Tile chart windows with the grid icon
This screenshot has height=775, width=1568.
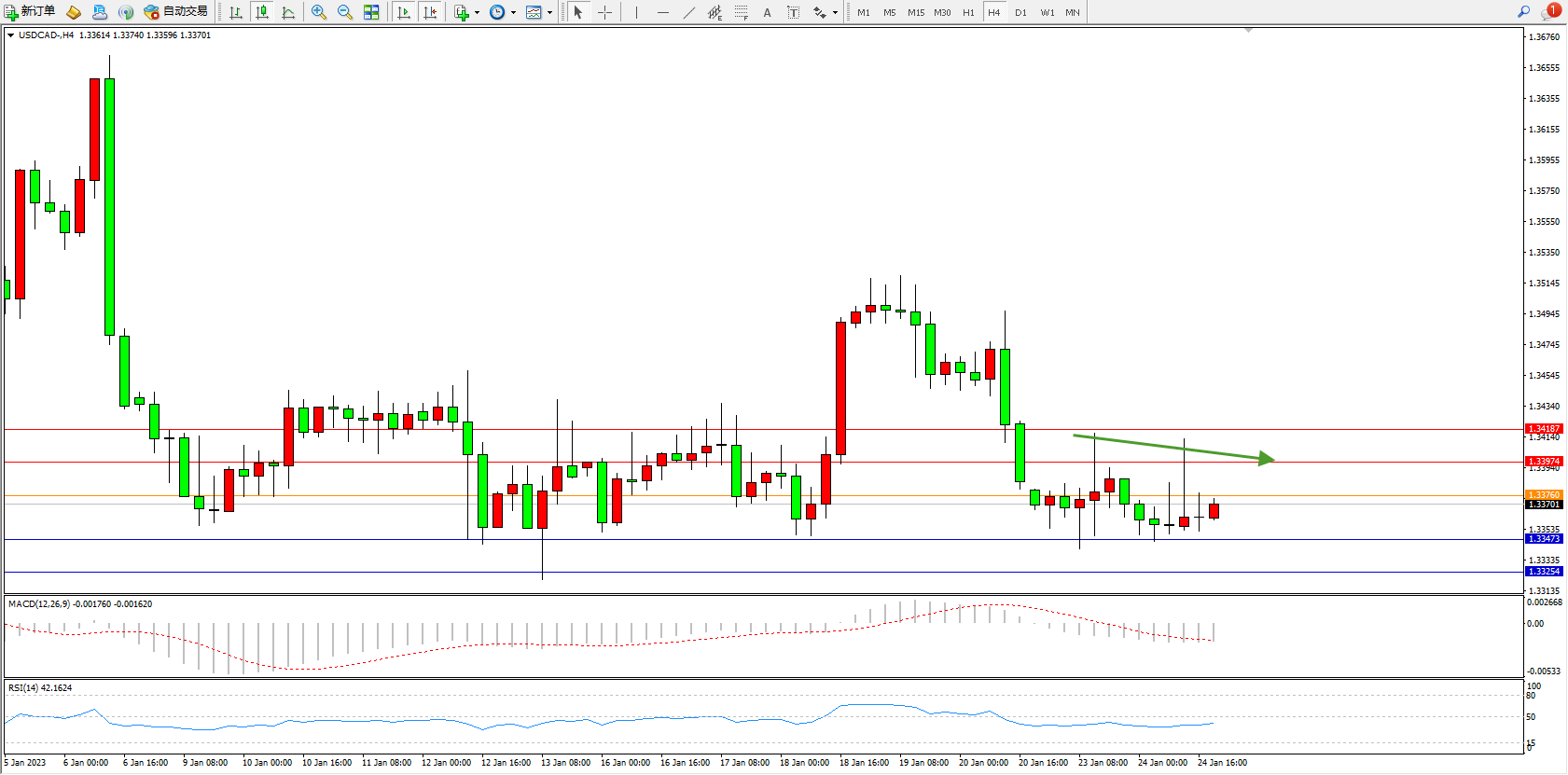click(x=371, y=12)
